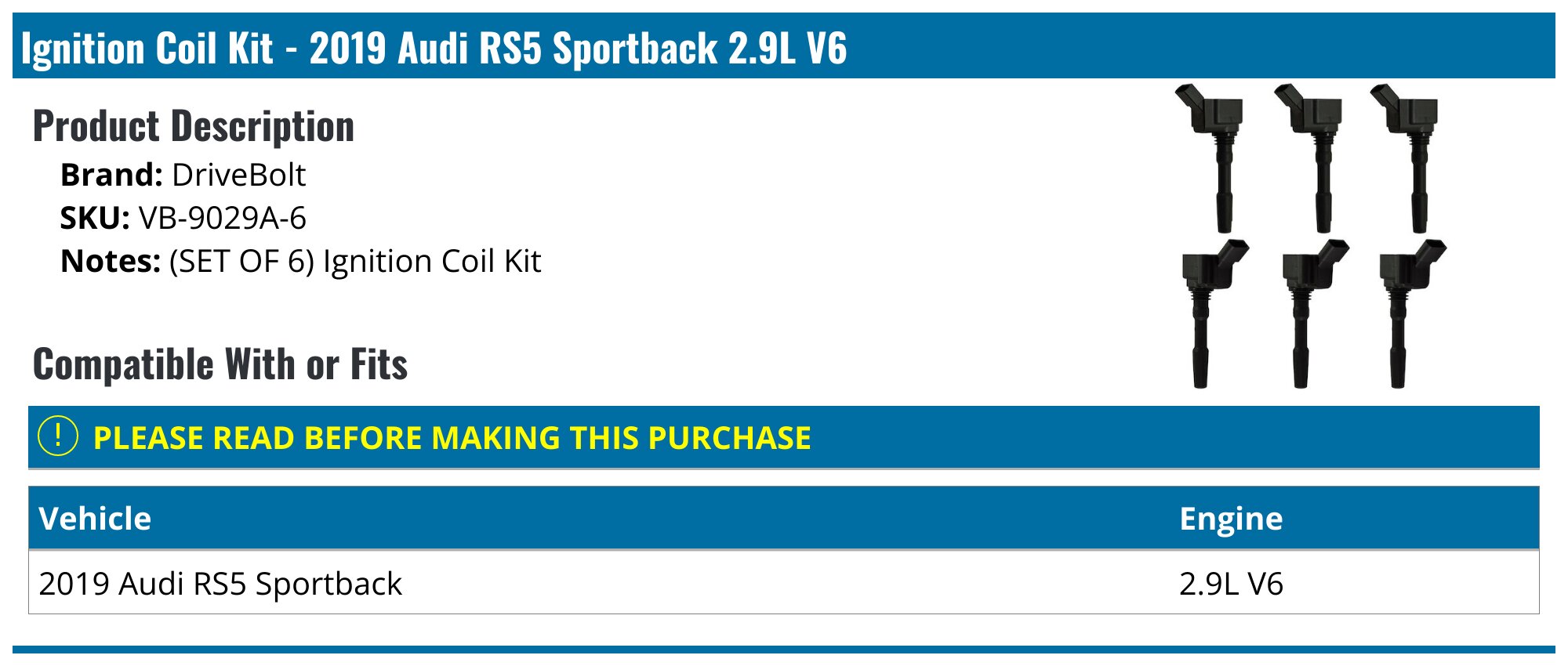Viewport: 1568px width, 666px height.
Task: Click the bottom-right ignition coil image
Action: point(1412,313)
